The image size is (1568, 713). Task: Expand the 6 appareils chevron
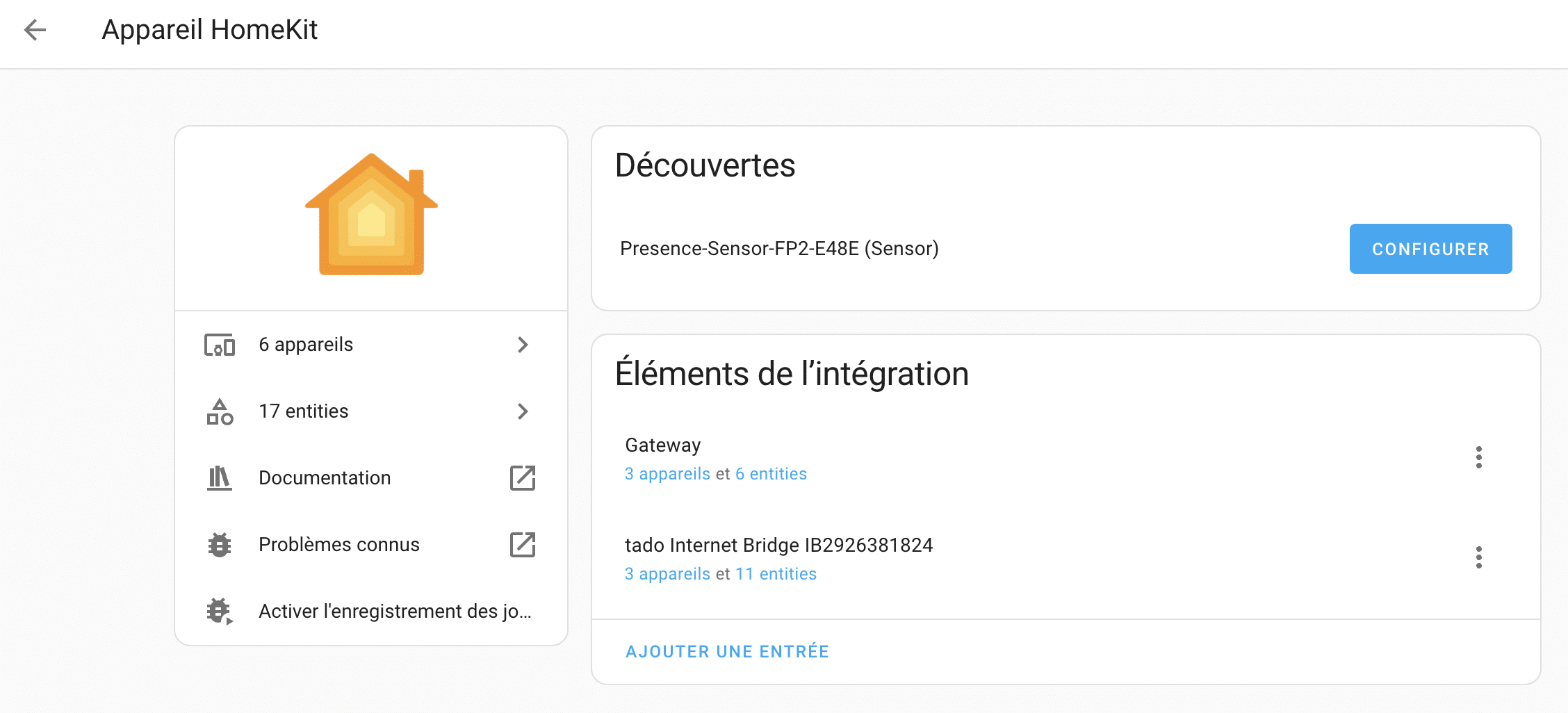coord(523,345)
